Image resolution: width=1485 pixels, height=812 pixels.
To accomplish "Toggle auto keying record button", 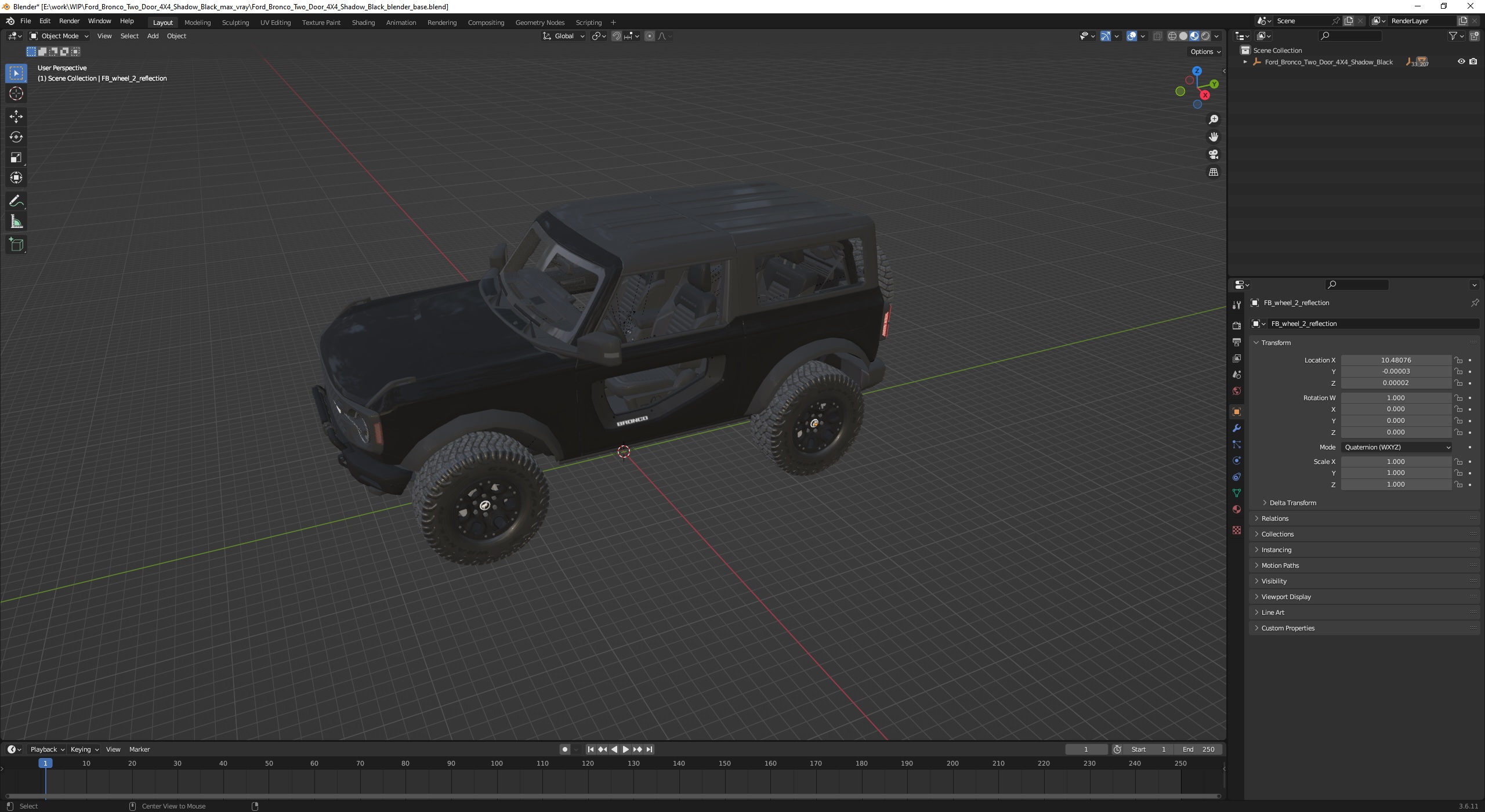I will (x=565, y=749).
